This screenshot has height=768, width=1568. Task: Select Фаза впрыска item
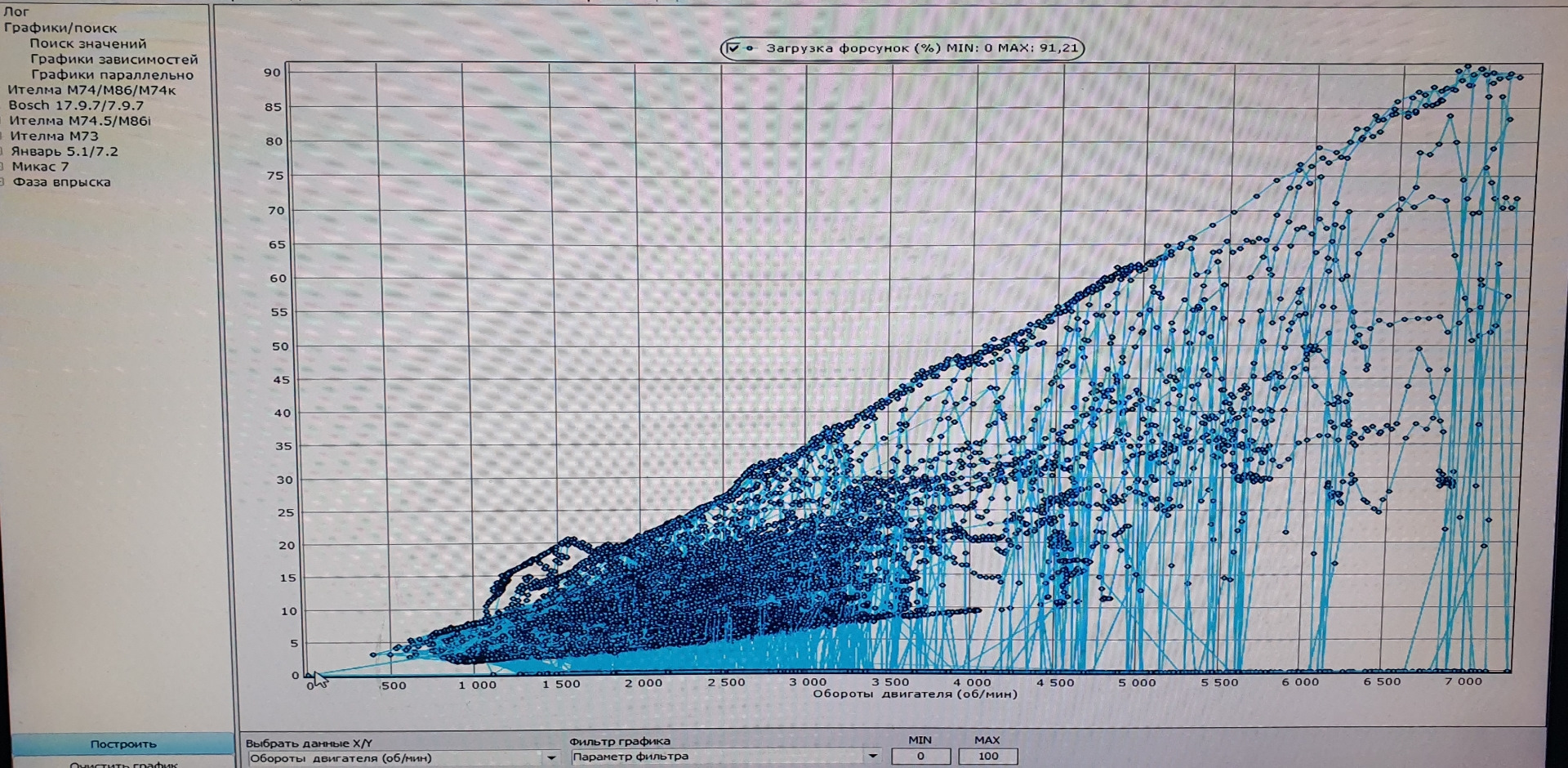[x=61, y=182]
